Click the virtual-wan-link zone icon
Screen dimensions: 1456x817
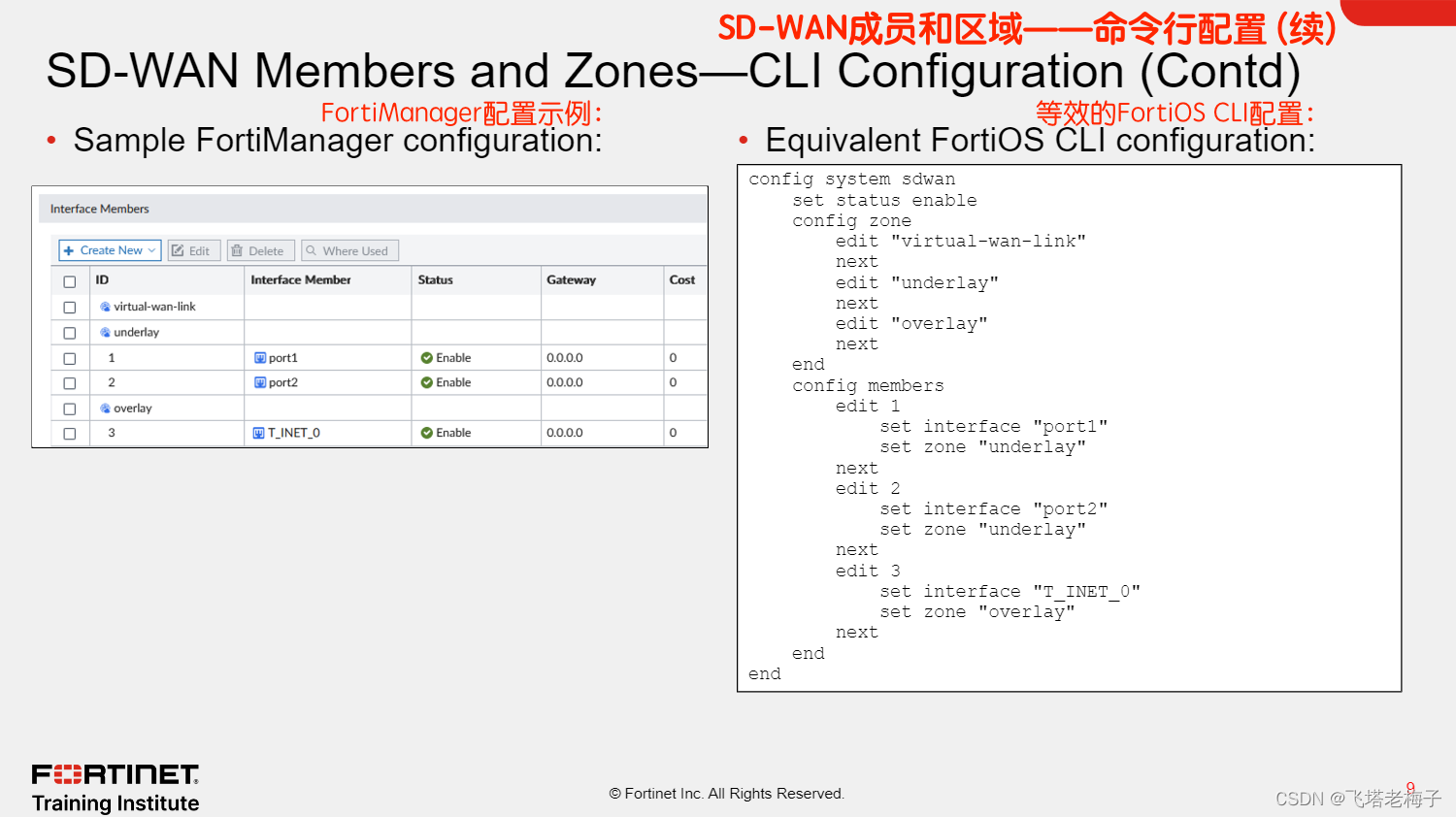[105, 307]
